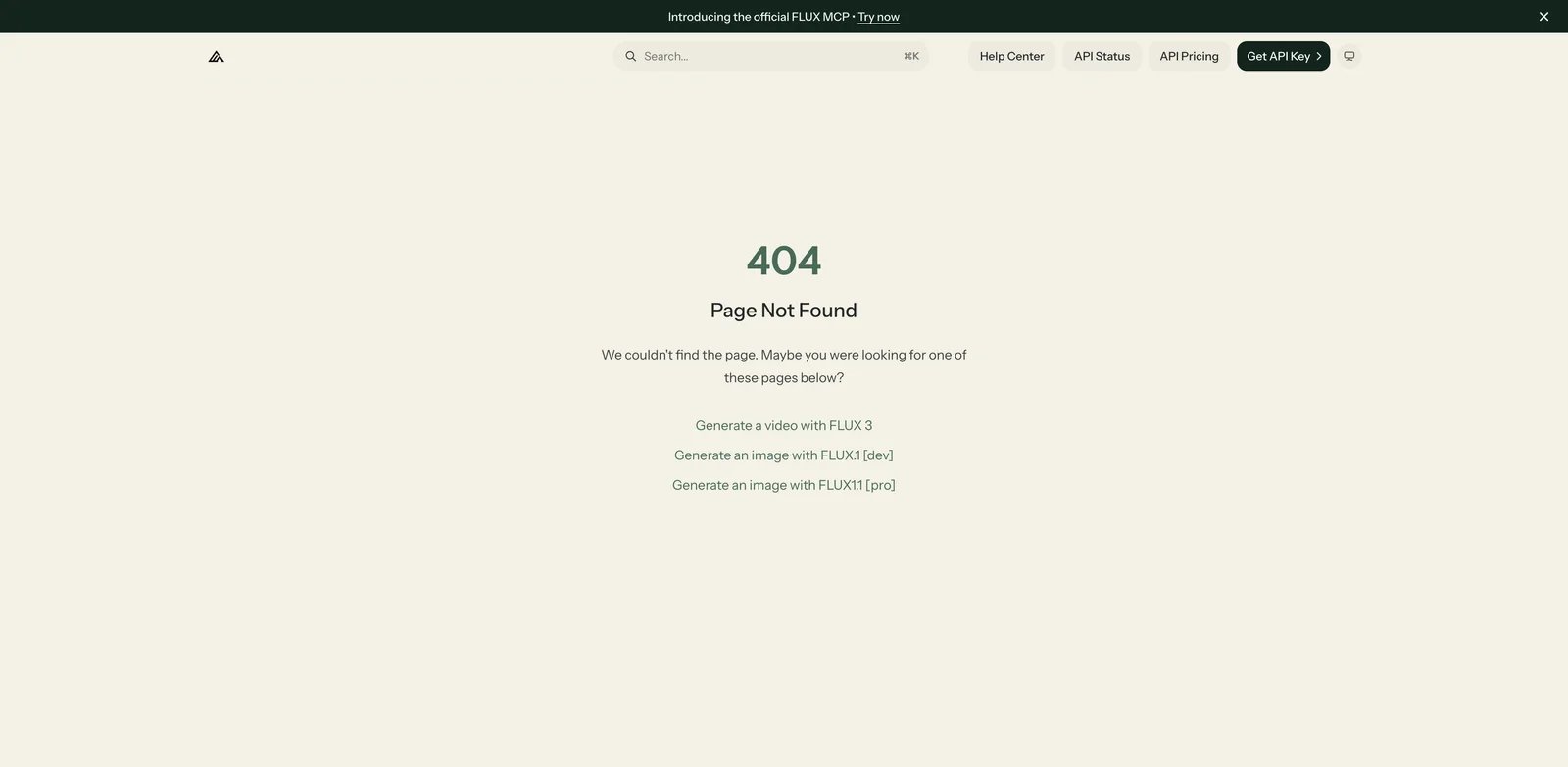
Task: Click the 404 heading text
Action: click(784, 261)
